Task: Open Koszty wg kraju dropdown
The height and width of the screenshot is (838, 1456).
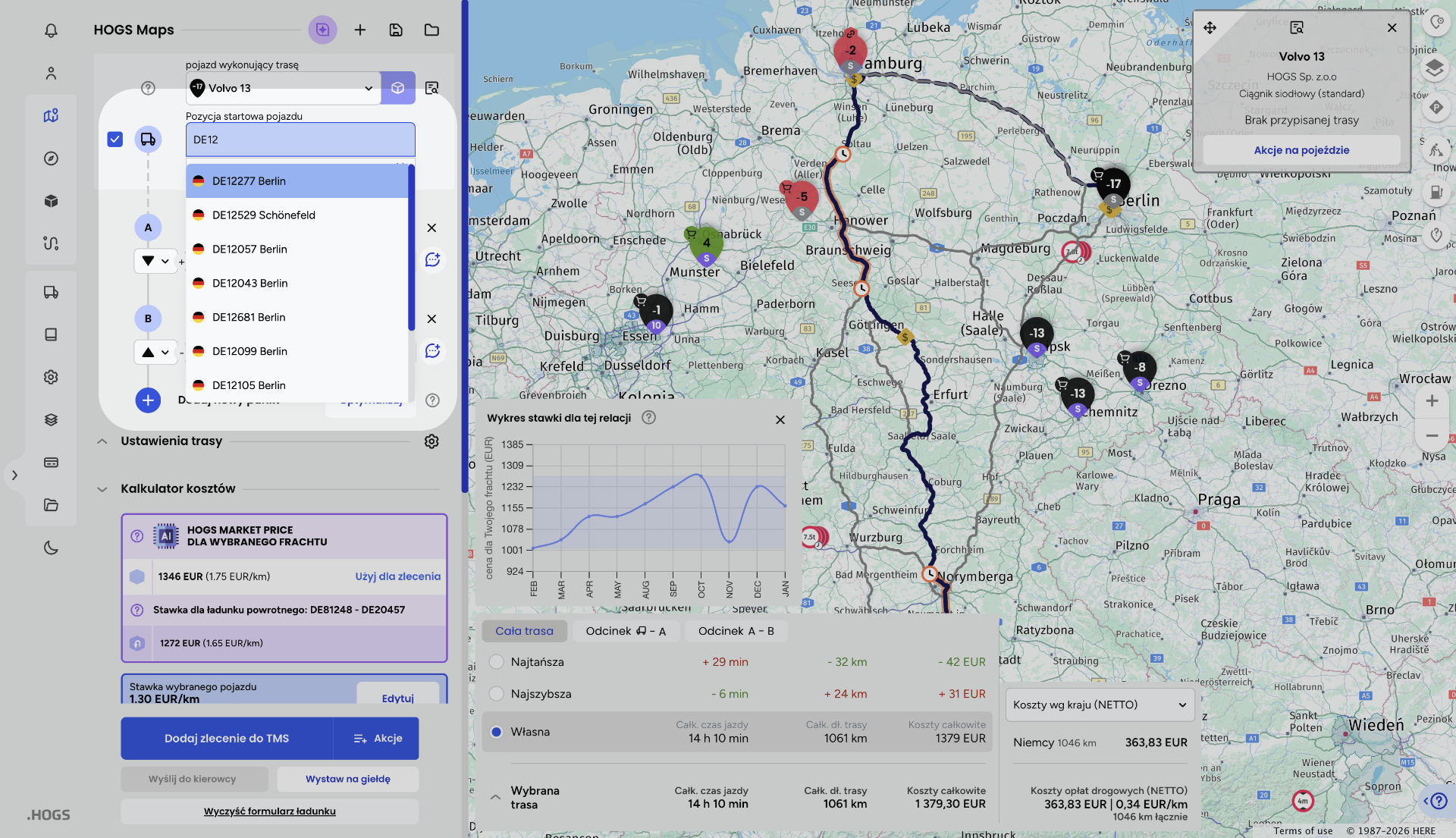Action: (1100, 705)
